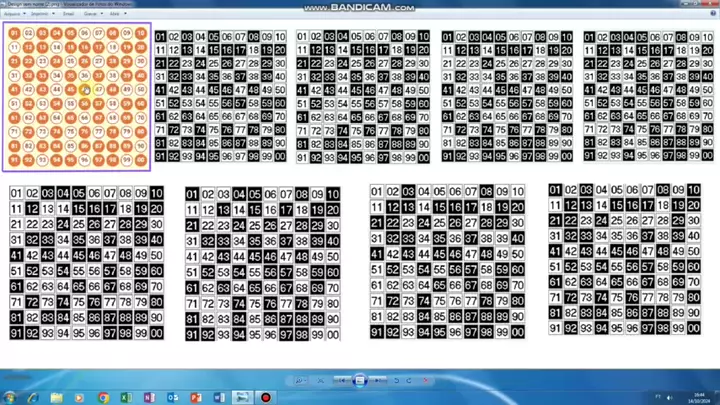
Task: Open the Arquivo menu
Action: pyautogui.click(x=14, y=15)
